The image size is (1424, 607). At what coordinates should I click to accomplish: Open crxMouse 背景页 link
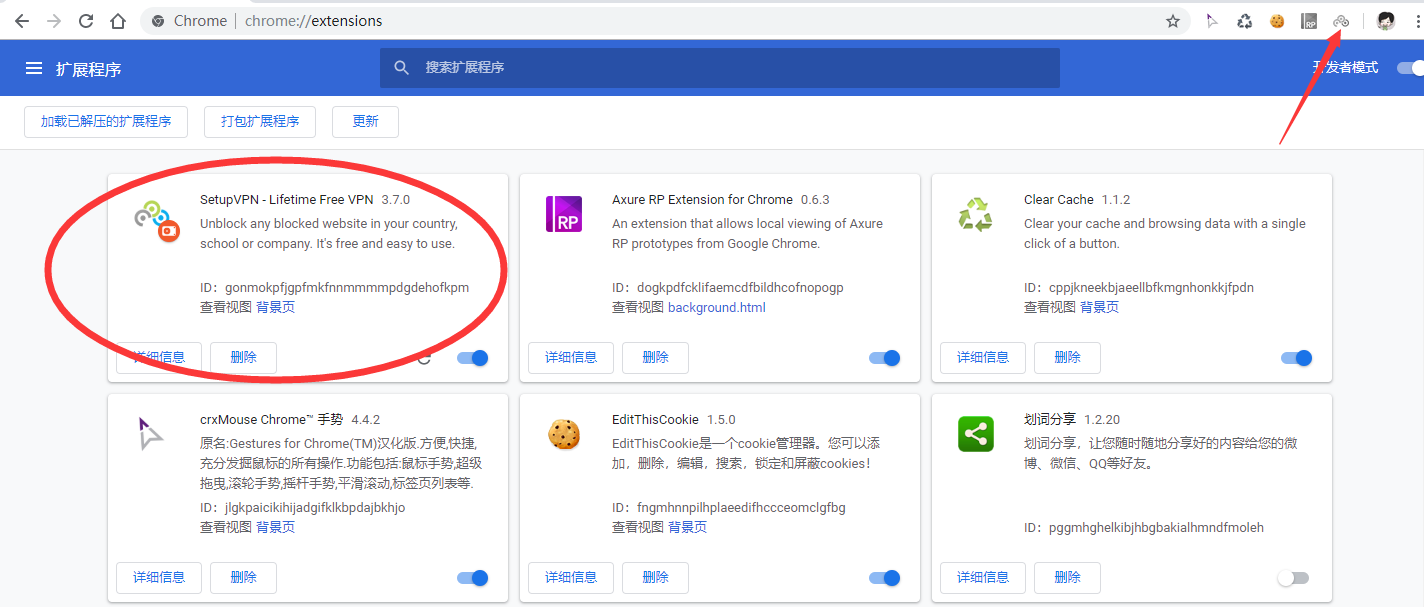click(x=275, y=528)
